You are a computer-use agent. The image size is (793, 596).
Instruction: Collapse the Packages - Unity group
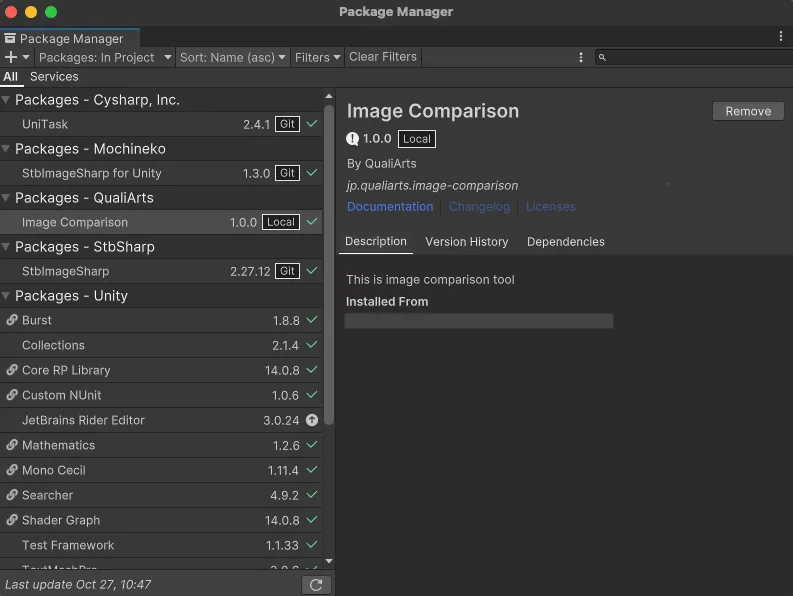7,296
